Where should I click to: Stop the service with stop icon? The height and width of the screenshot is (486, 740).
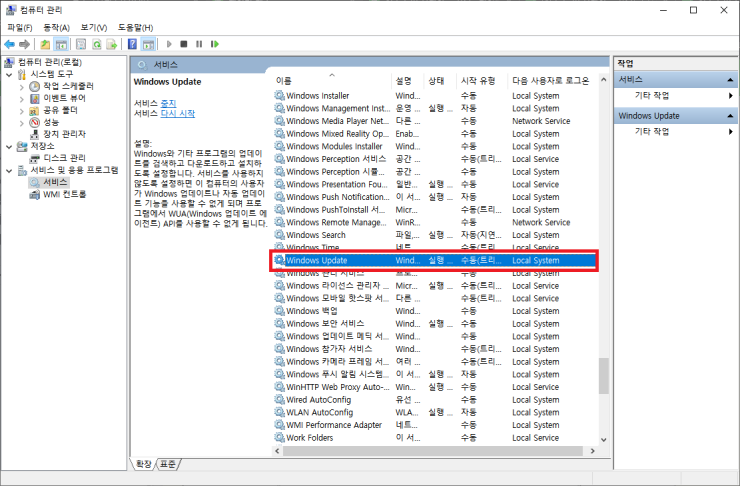[x=184, y=44]
